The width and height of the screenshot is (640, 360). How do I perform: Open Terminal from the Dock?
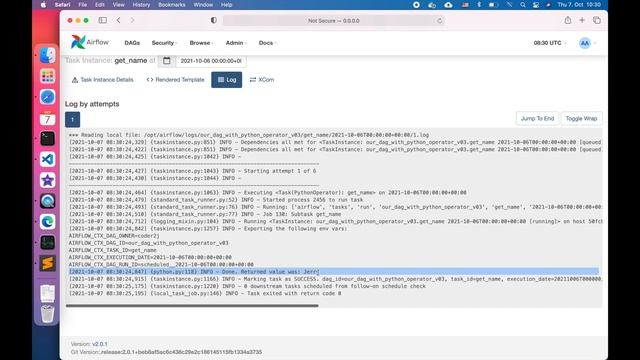point(47,139)
